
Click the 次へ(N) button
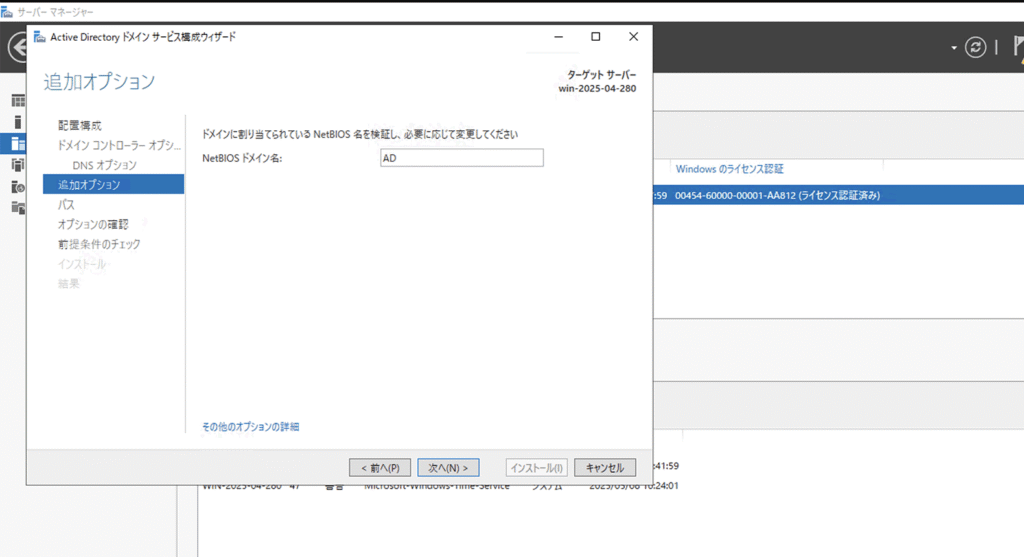[448, 468]
